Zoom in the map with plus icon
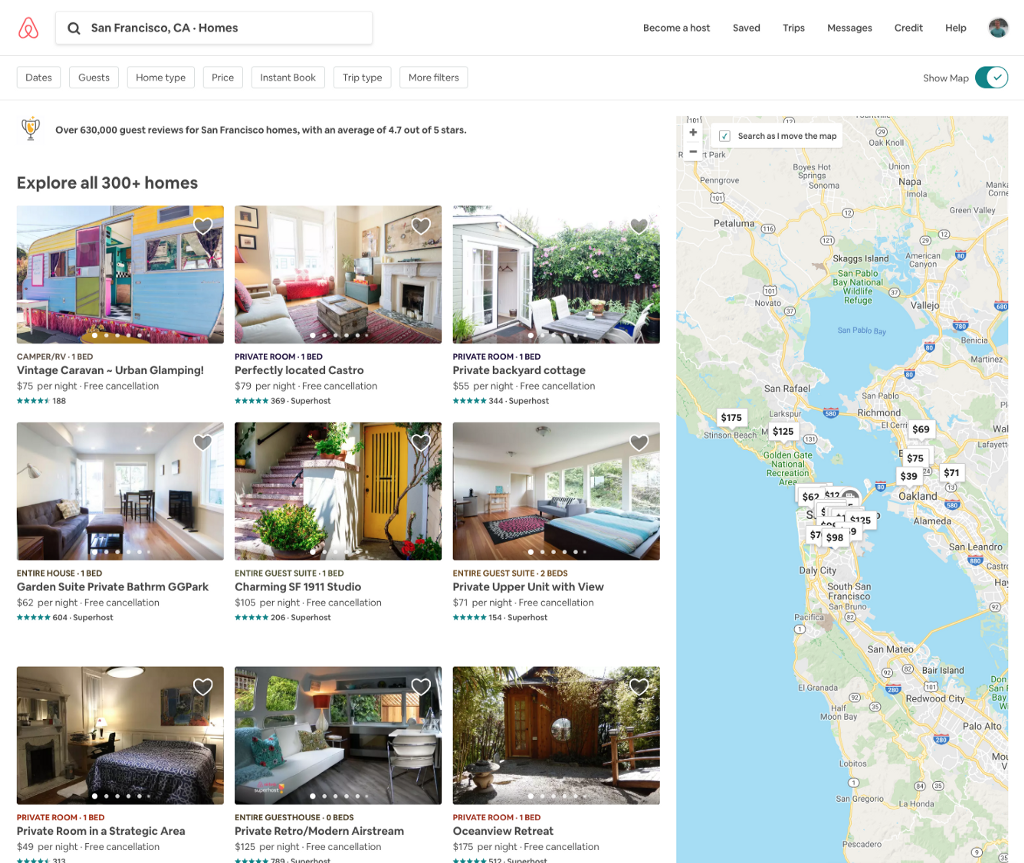The image size is (1024, 863). pos(693,132)
